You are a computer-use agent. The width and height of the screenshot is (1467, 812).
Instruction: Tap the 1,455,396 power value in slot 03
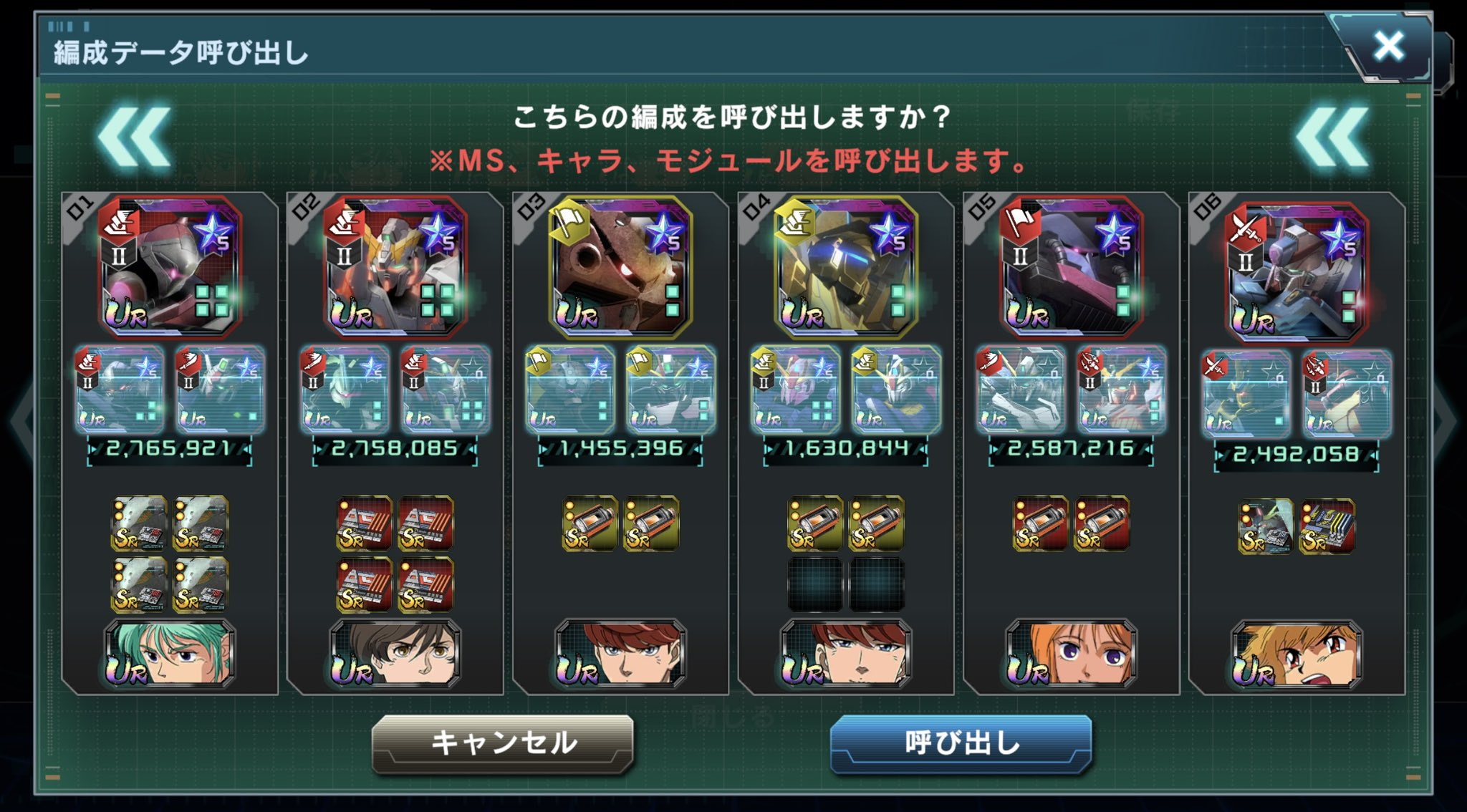(x=620, y=449)
